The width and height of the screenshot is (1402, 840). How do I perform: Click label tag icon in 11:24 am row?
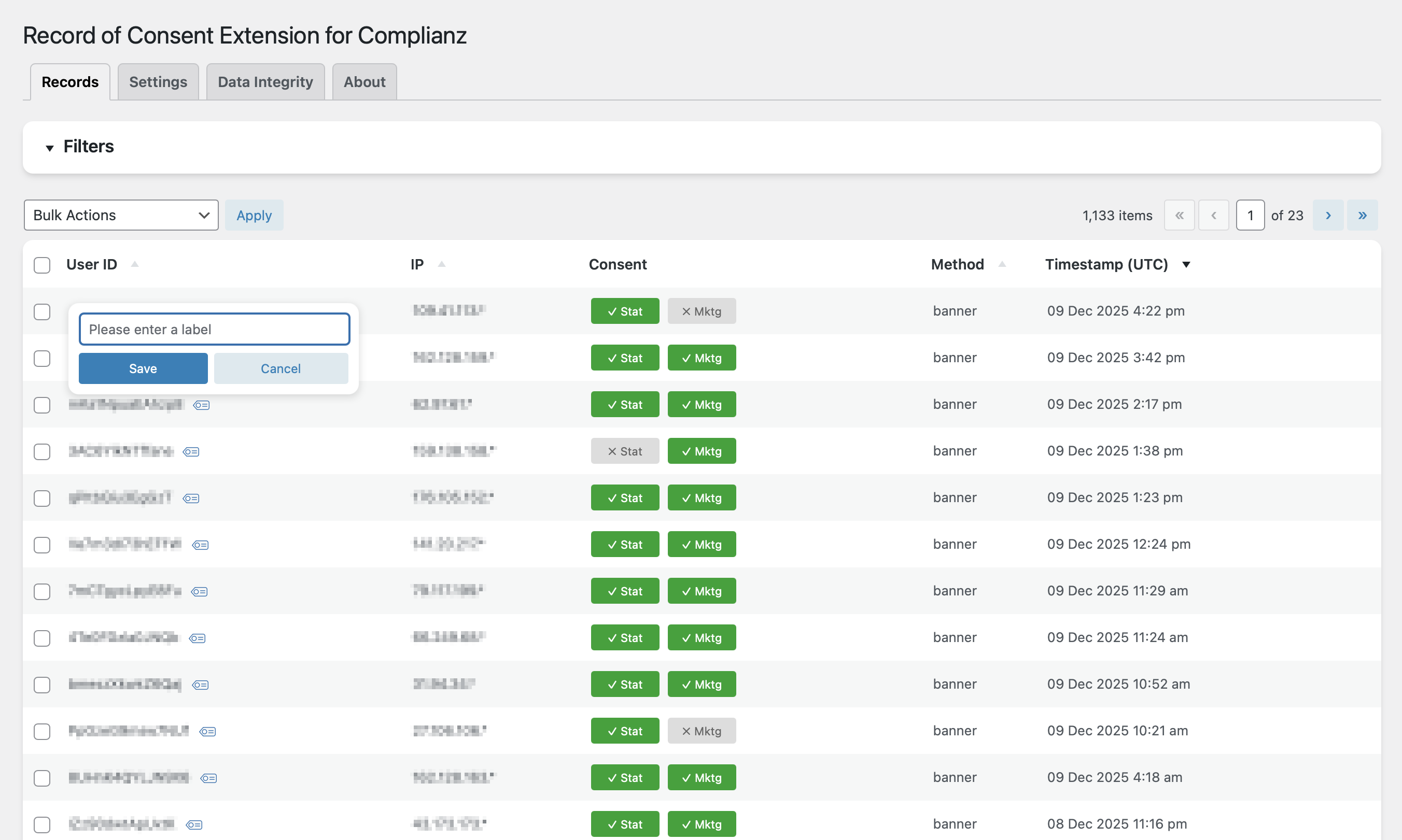[198, 638]
